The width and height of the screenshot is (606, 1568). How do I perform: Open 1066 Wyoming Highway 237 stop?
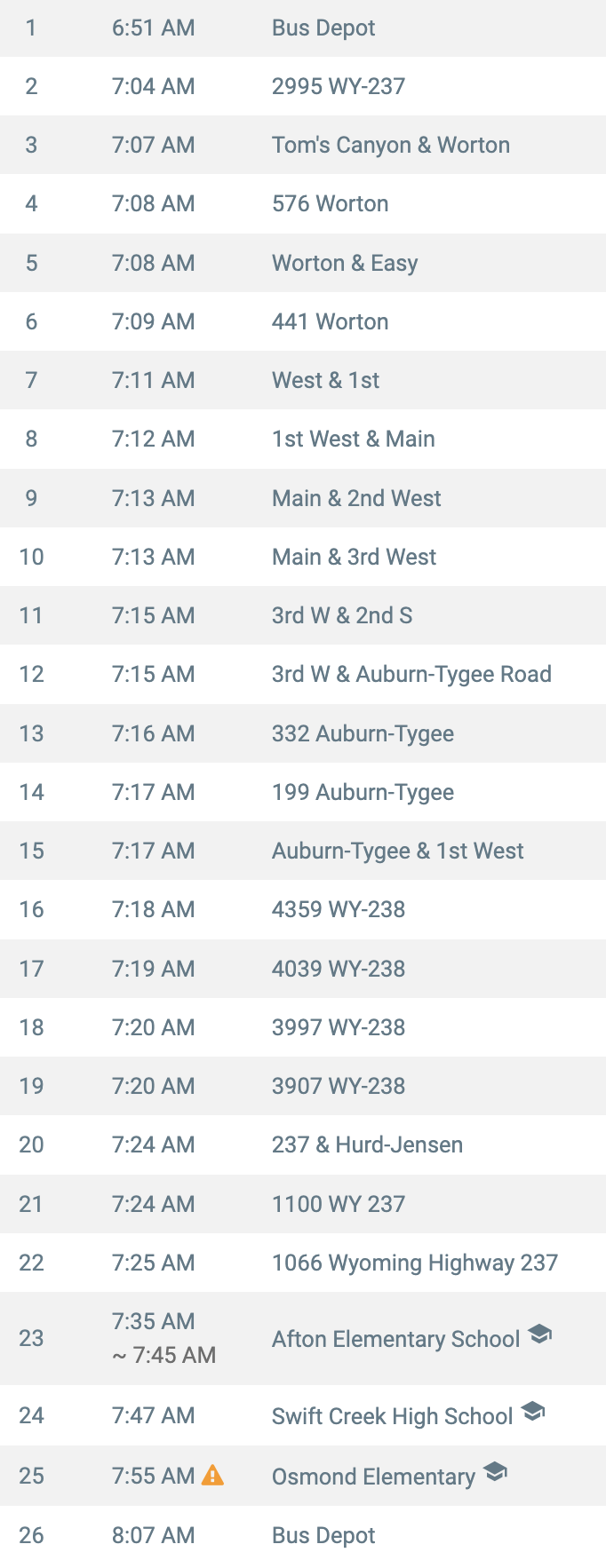pyautogui.click(x=303, y=1263)
